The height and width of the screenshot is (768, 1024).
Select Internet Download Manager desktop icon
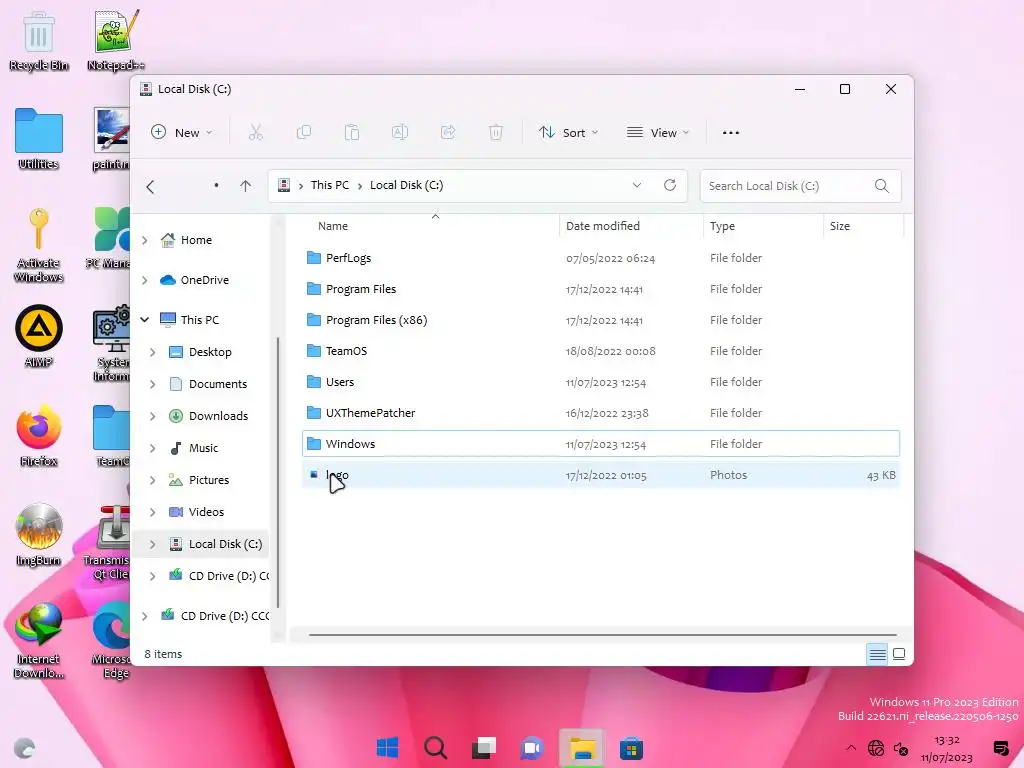click(39, 640)
